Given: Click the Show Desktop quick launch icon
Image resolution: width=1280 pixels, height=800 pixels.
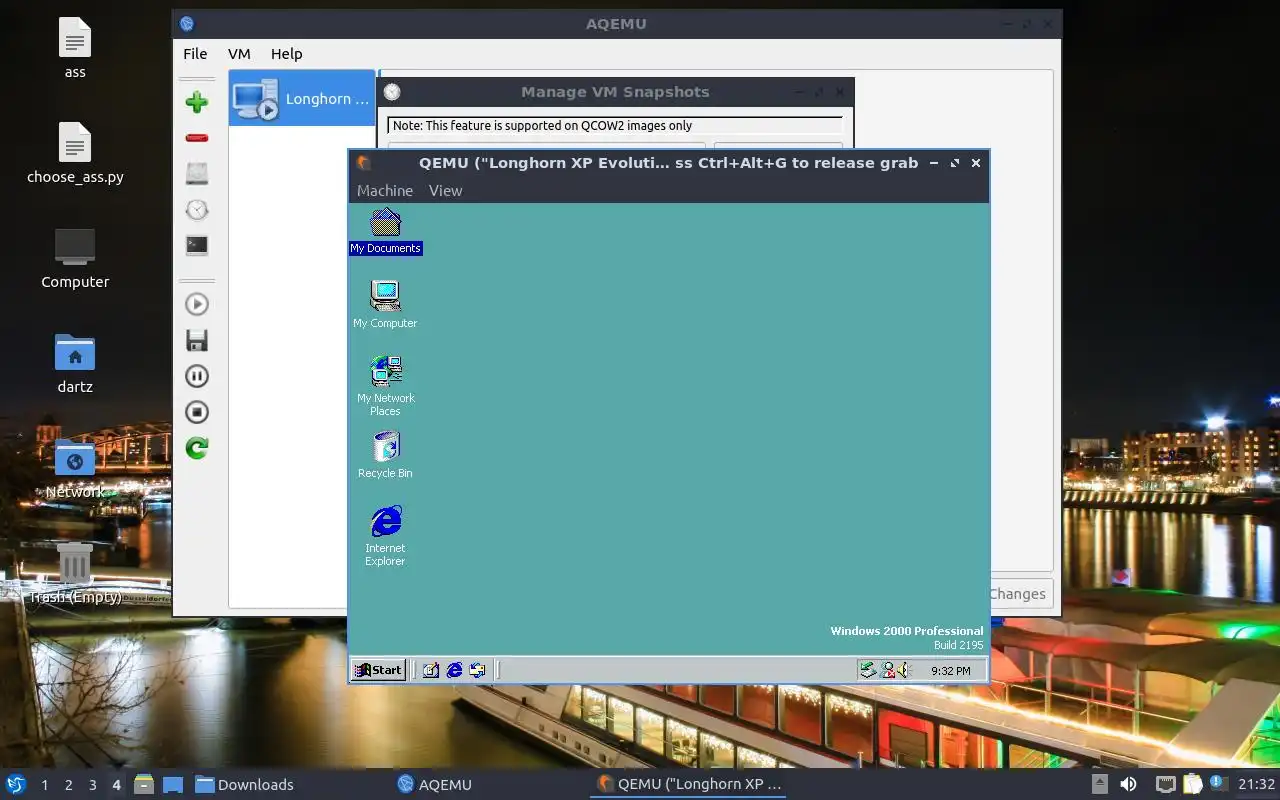Looking at the screenshot, I should (431, 670).
